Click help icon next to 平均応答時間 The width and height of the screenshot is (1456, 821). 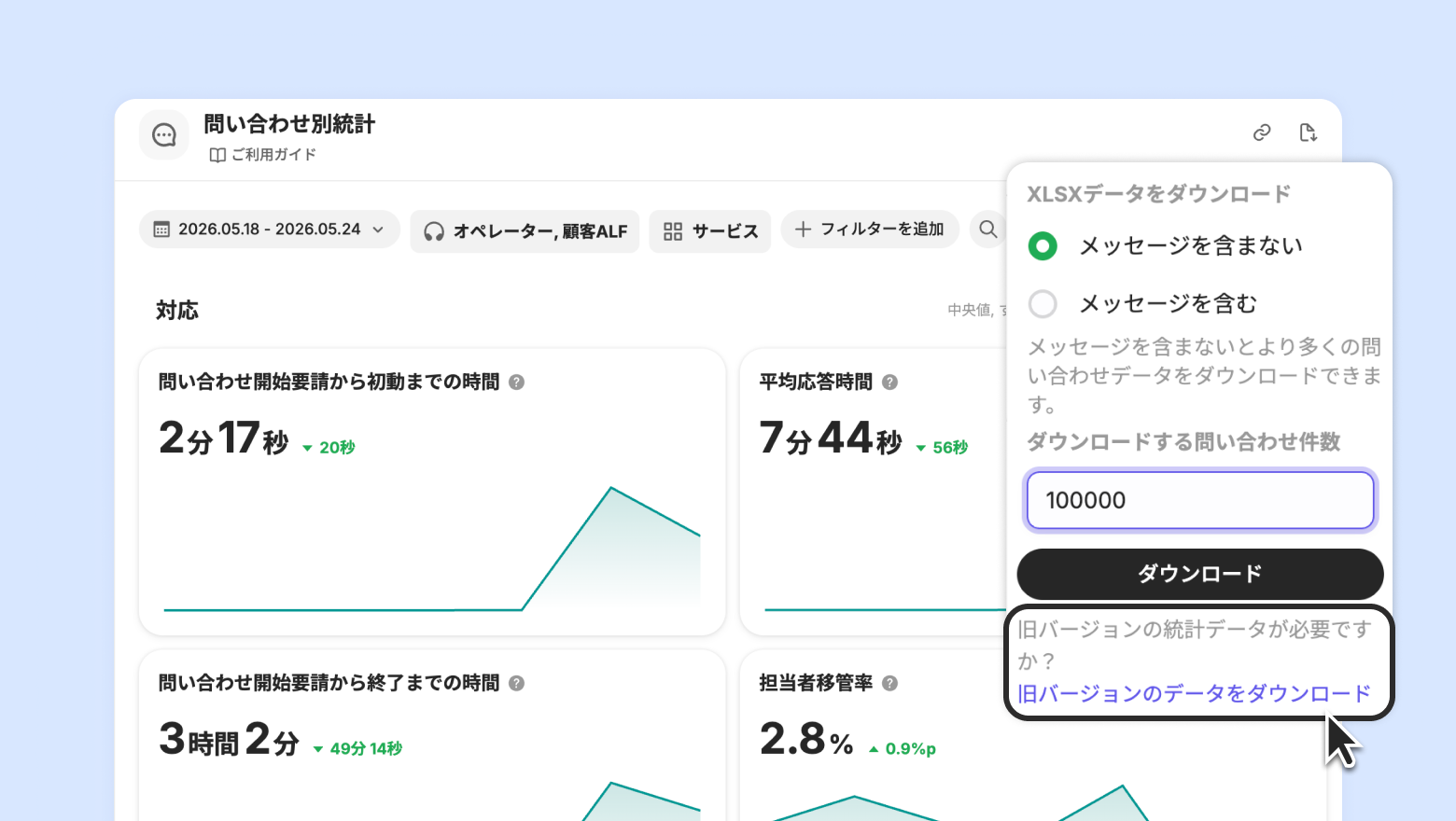tap(889, 383)
